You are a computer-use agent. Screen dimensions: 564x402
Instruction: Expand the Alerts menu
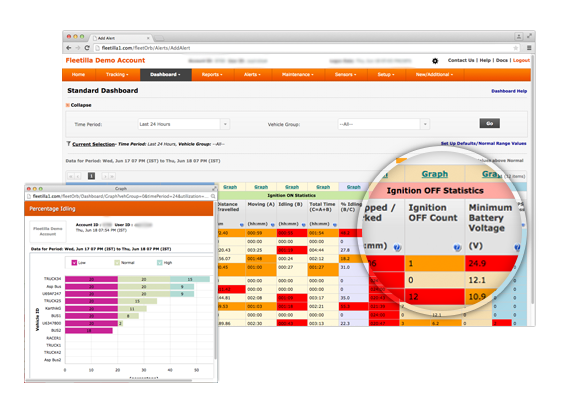(x=252, y=74)
